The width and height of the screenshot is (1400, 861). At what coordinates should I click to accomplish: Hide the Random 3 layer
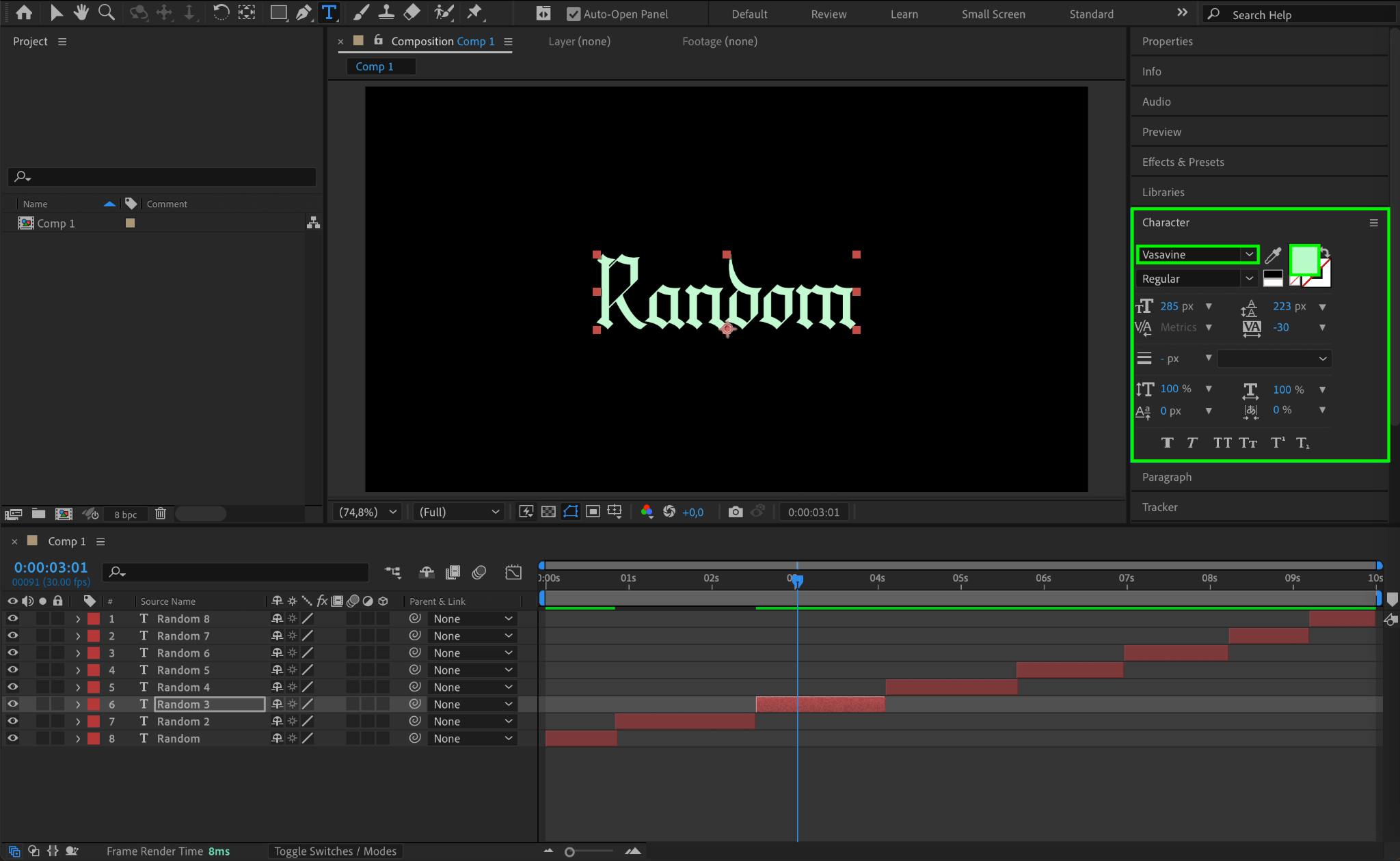coord(12,704)
